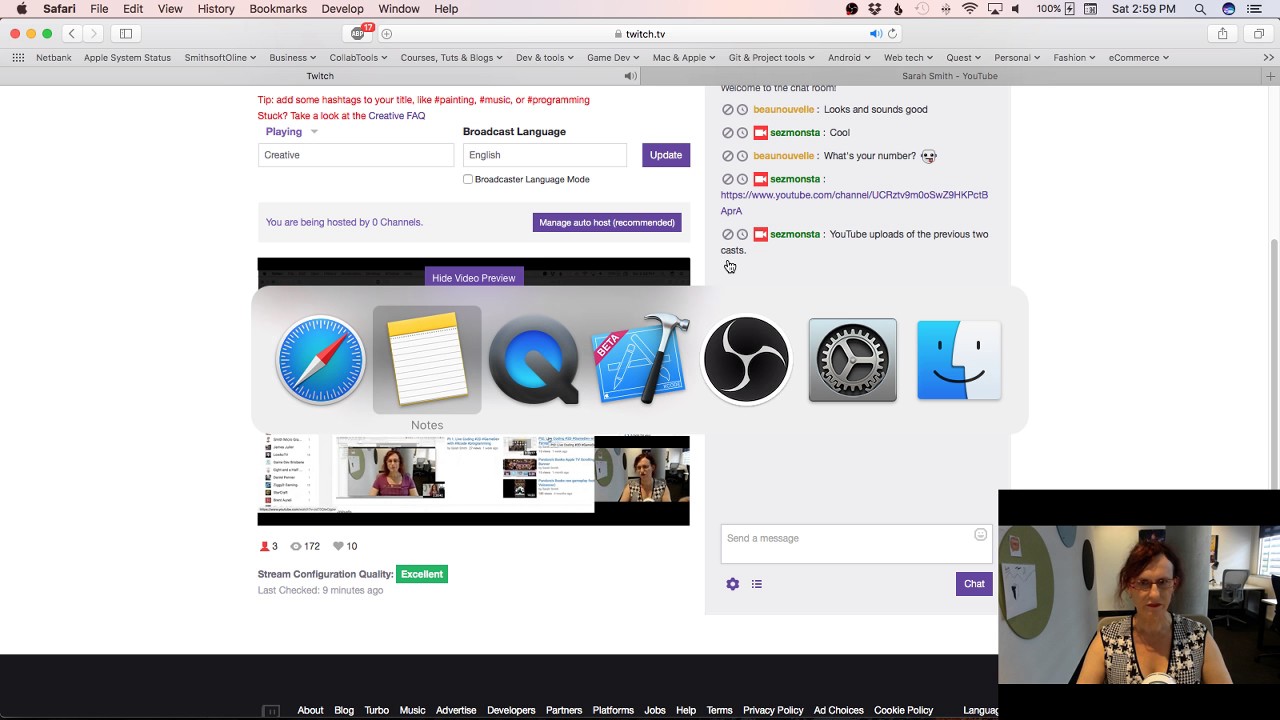
Task: Open Dropbox menu bar icon
Action: point(875,9)
